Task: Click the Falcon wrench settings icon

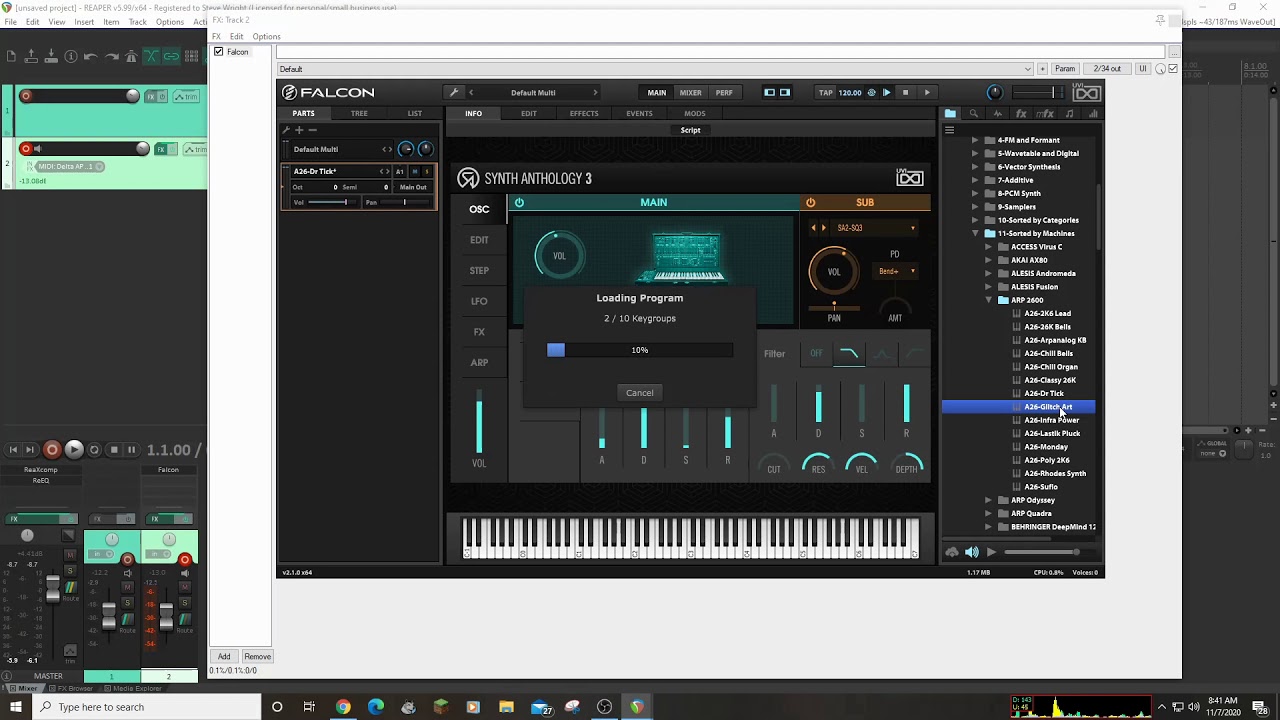Action: [454, 93]
